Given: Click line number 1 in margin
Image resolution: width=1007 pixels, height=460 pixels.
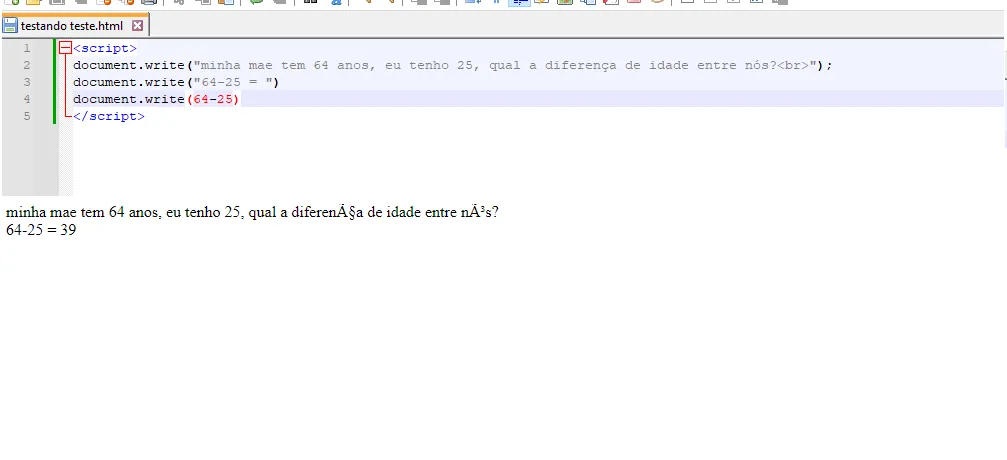Looking at the screenshot, I should coord(27,48).
